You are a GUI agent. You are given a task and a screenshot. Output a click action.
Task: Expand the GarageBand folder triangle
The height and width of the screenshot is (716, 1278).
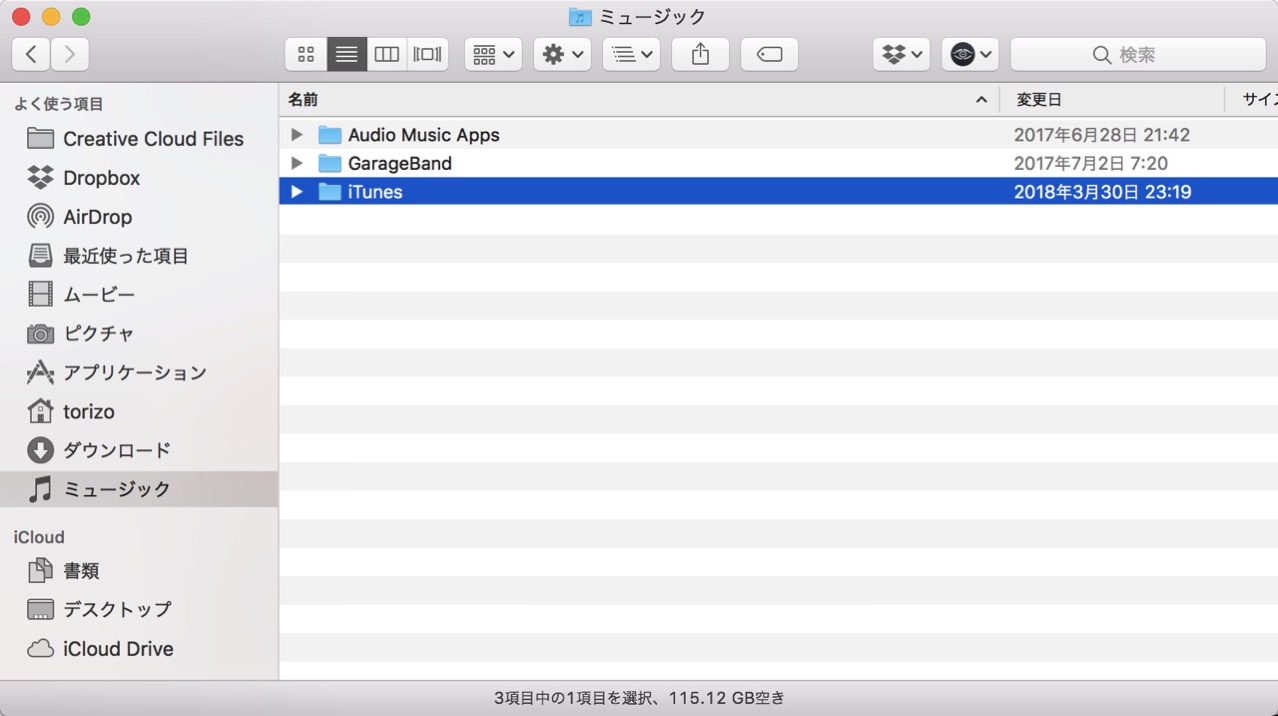[297, 163]
